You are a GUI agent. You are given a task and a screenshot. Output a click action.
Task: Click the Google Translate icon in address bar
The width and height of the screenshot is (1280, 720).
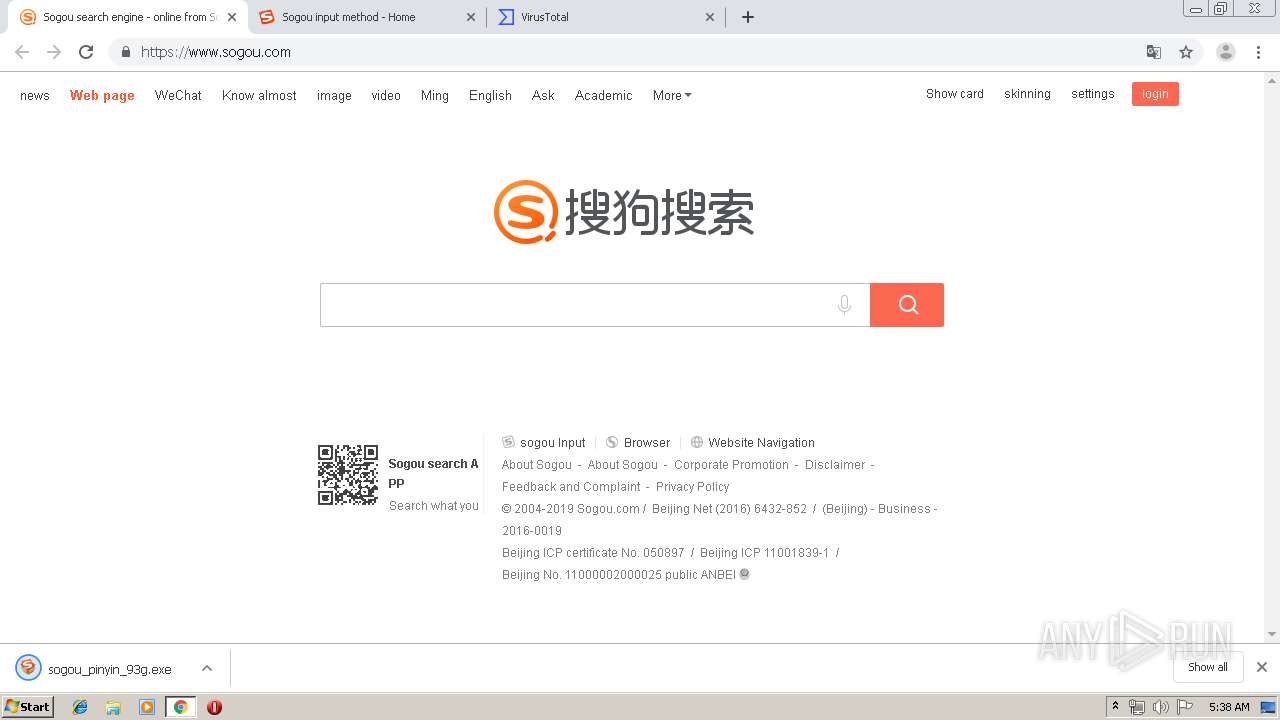[1153, 52]
